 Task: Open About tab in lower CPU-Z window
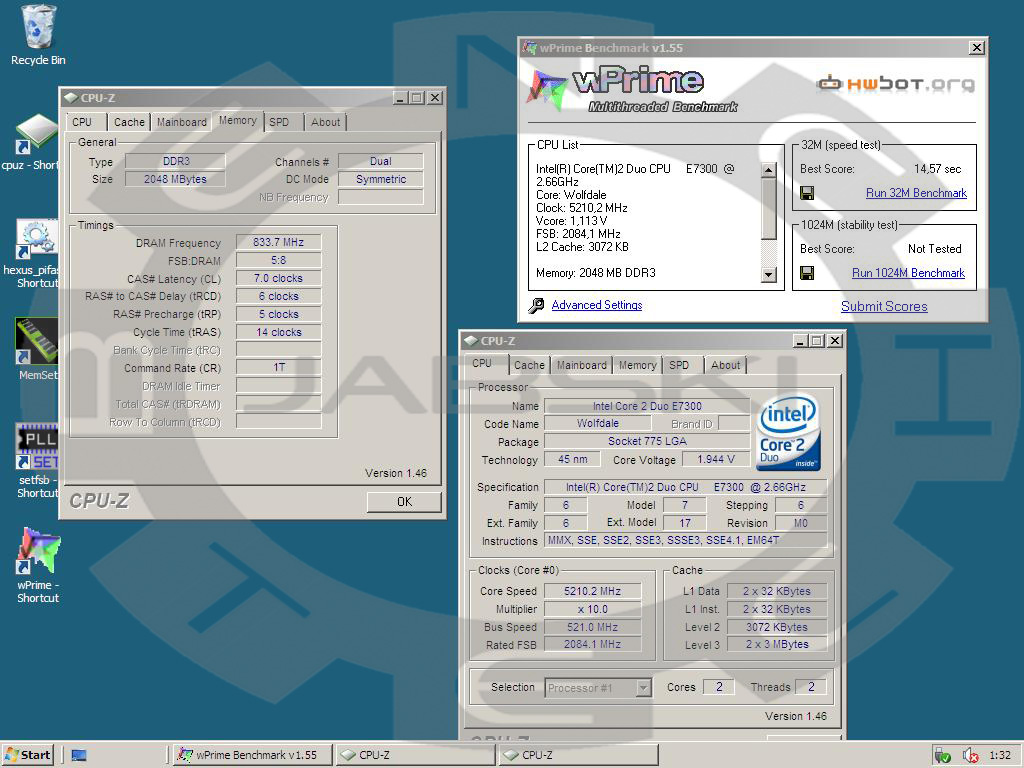726,366
